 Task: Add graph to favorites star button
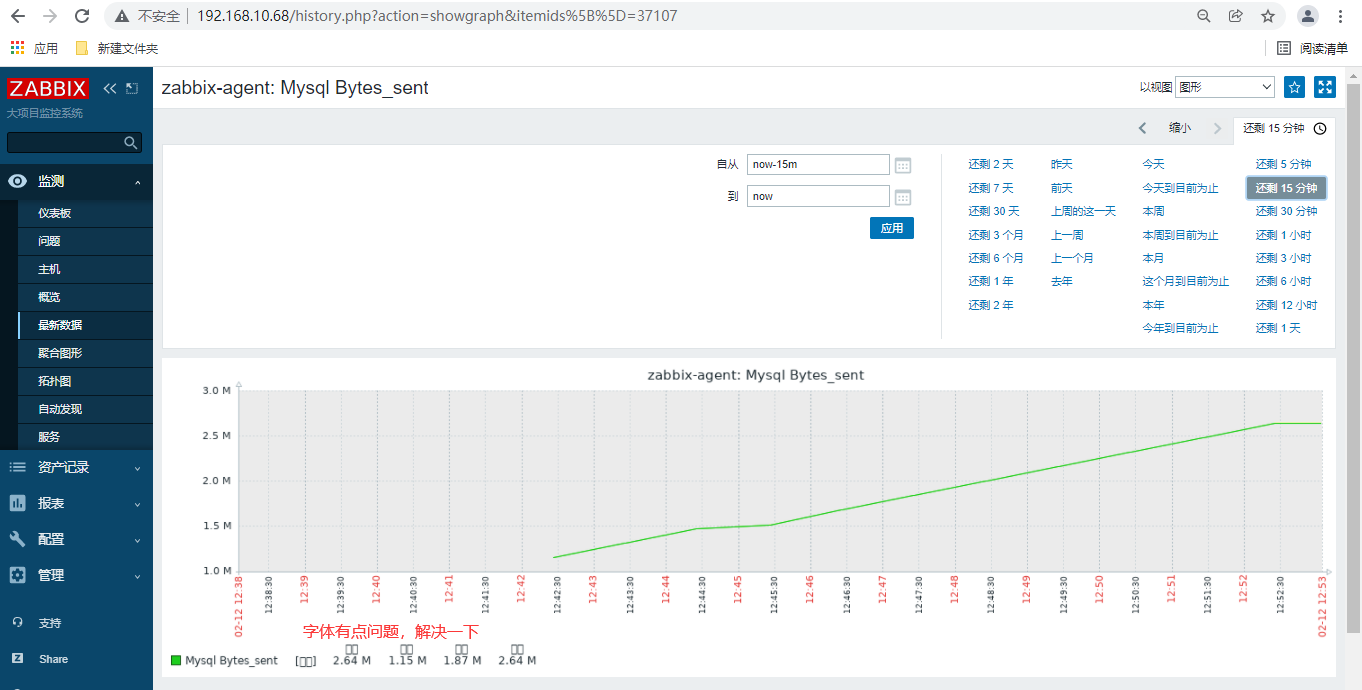(1294, 87)
